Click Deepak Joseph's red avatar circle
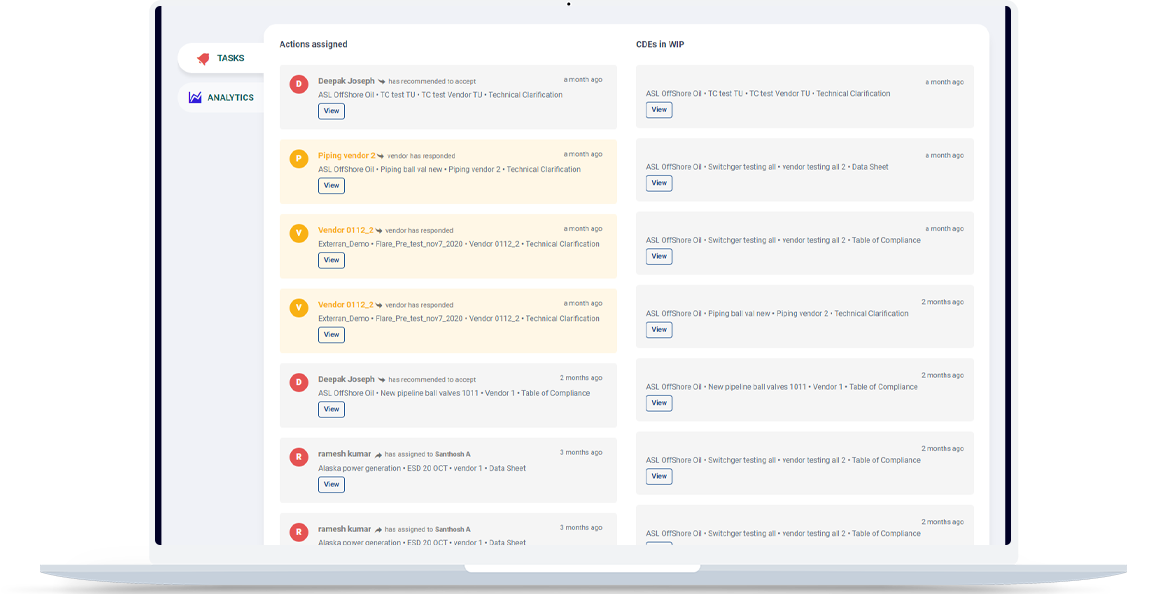The image size is (1175, 594). pyautogui.click(x=298, y=84)
